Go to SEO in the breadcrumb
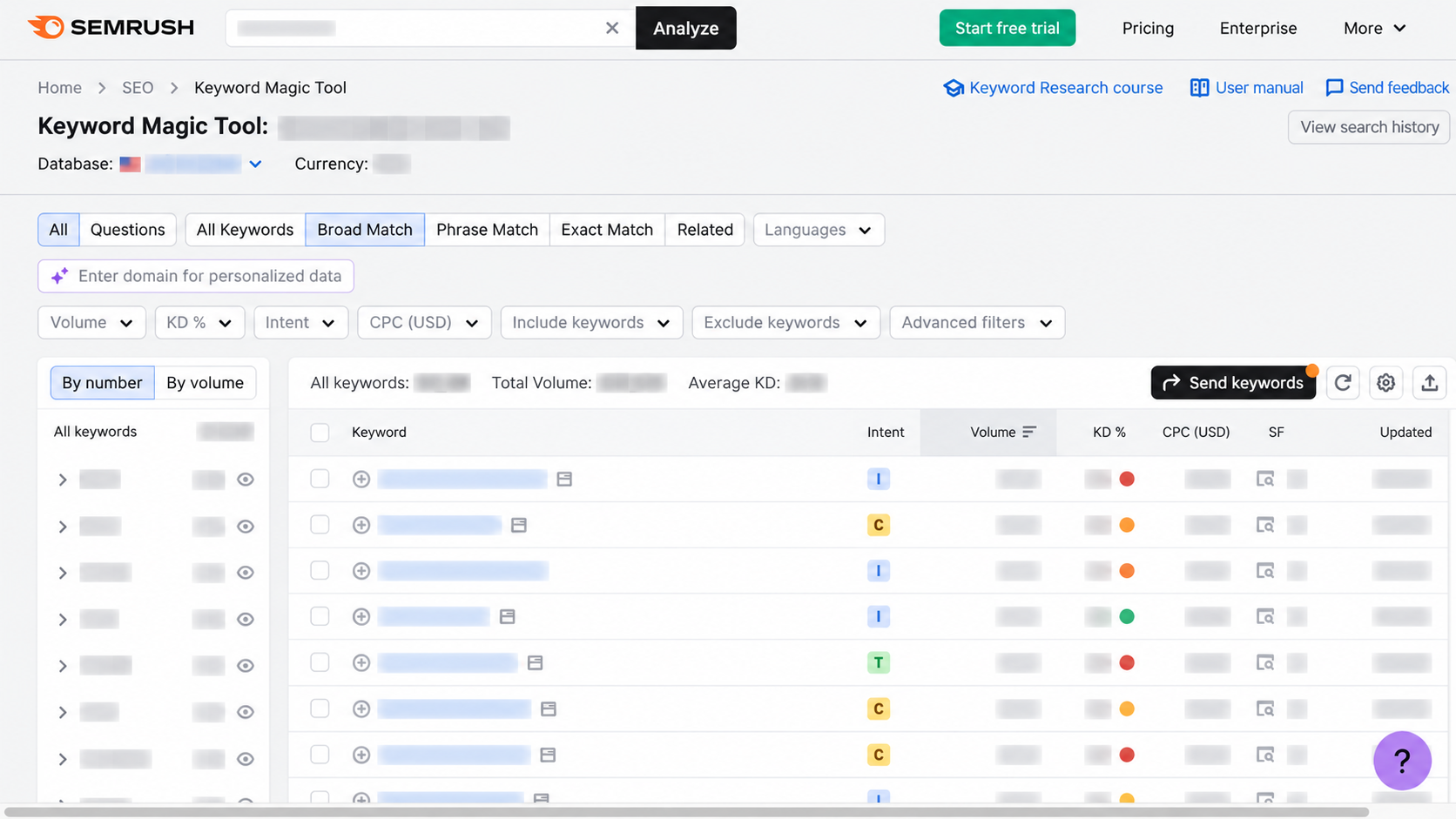 coord(138,88)
